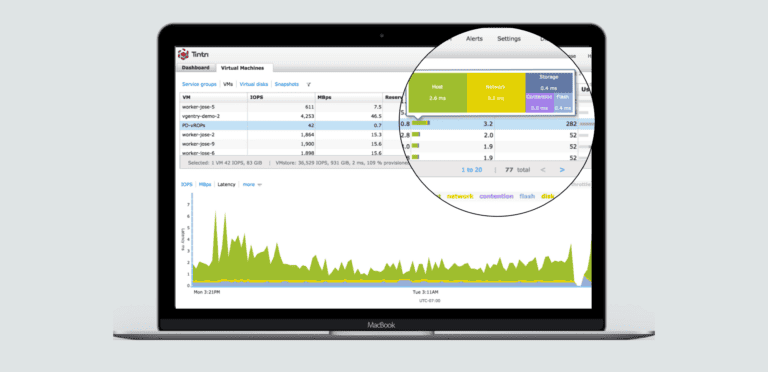
Task: Go to previous page arrow
Action: pos(543,170)
